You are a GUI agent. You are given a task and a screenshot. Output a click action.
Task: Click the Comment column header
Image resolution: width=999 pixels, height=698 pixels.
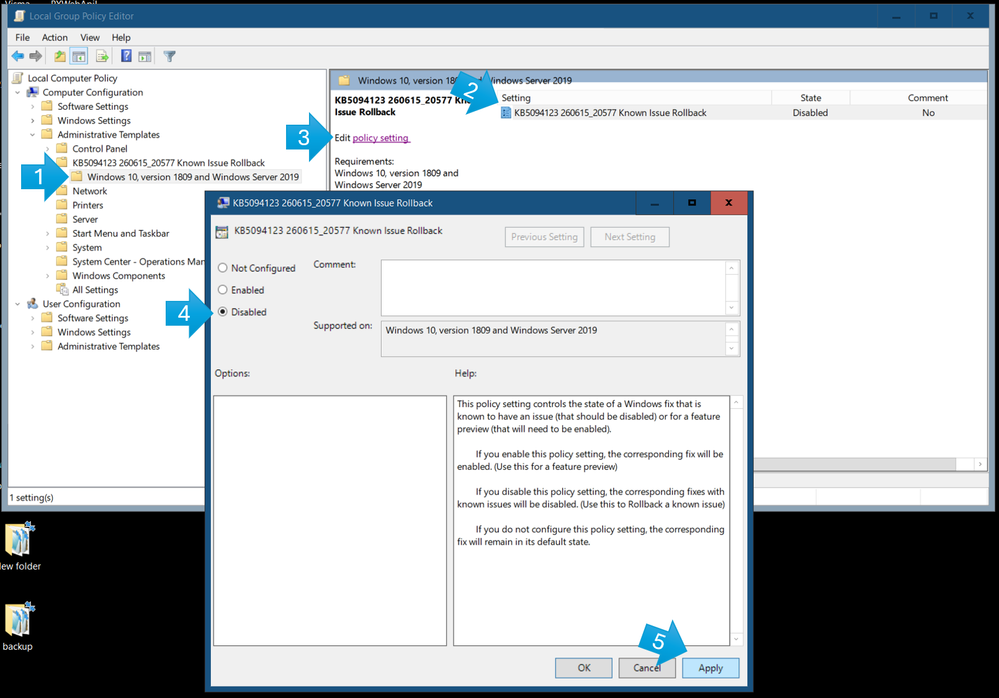coord(928,97)
